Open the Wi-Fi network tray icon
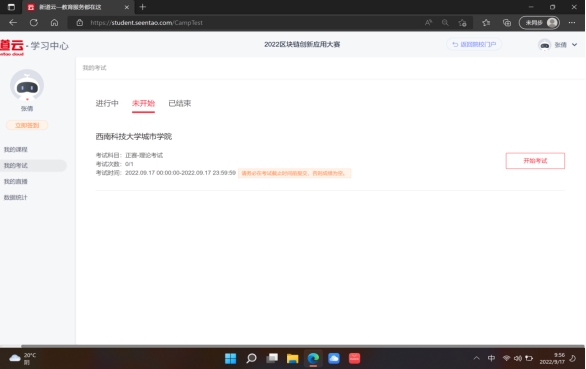Viewport: 586px width, 369px height. tap(506, 358)
